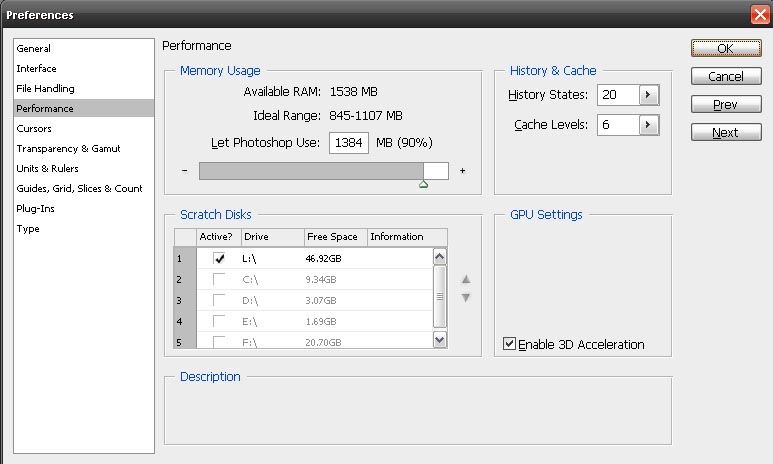Click the Cancel button
Viewport: 773px width, 464px height.
726,76
